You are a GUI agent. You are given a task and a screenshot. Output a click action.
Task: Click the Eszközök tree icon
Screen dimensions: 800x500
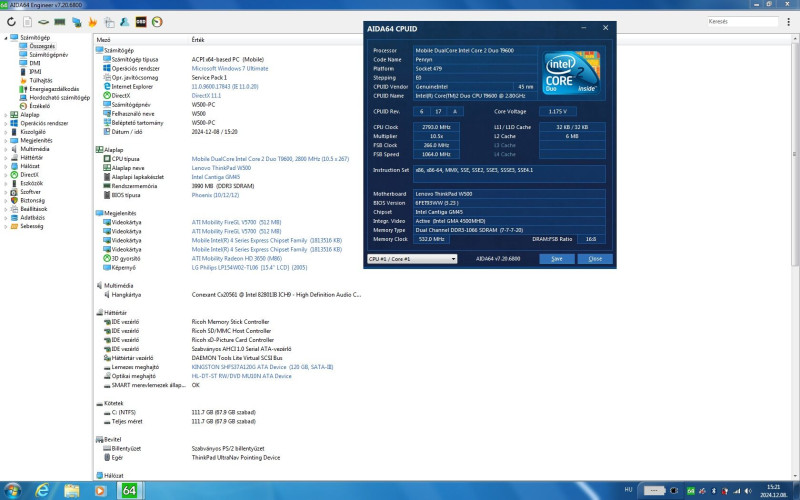coord(14,183)
